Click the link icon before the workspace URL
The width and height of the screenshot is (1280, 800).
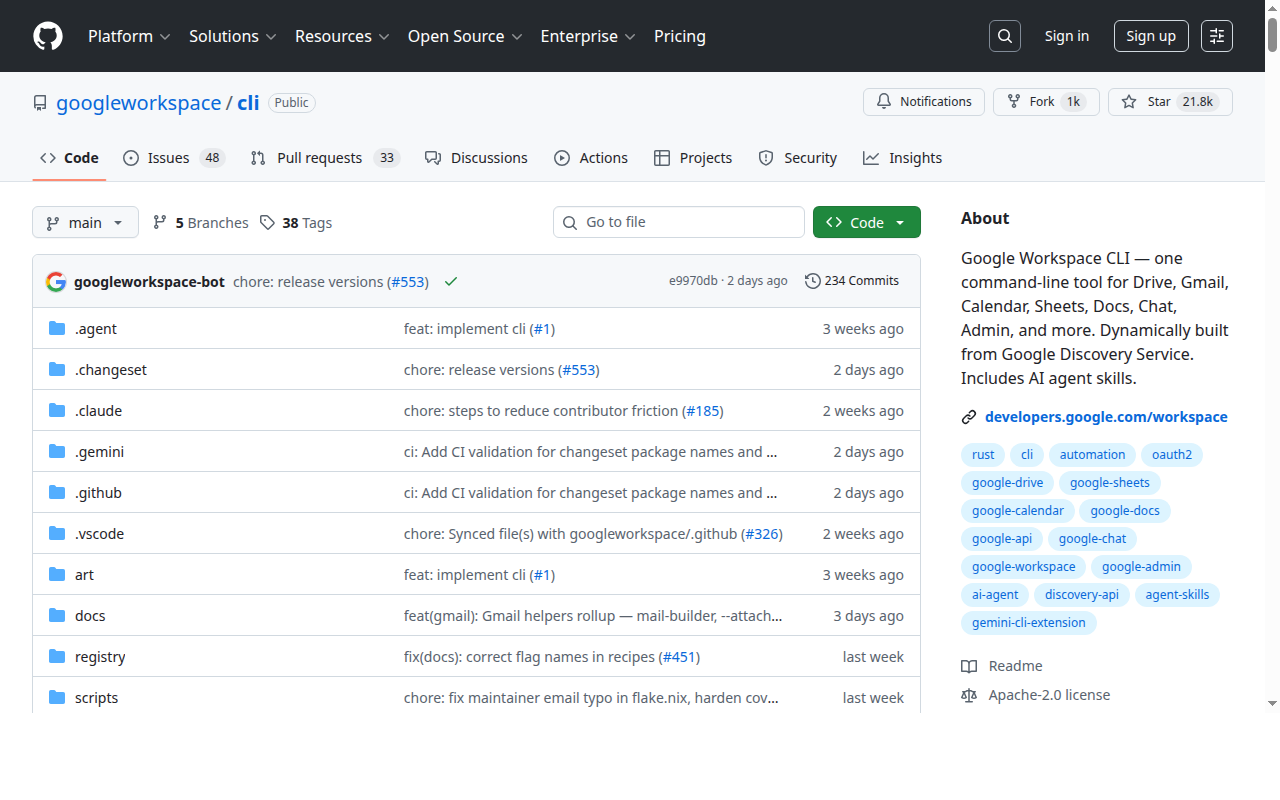[x=968, y=416]
